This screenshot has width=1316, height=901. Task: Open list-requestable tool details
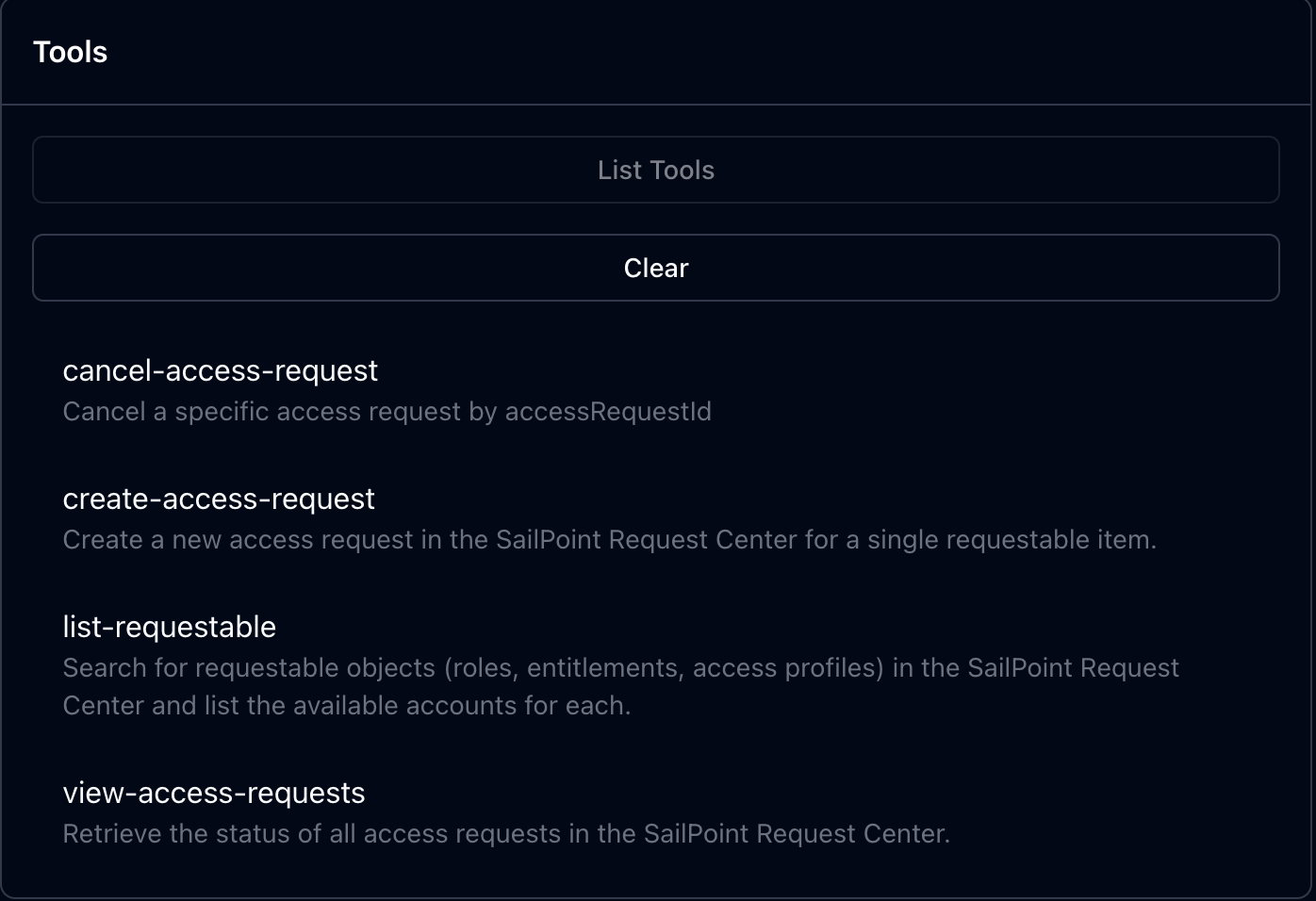point(170,627)
